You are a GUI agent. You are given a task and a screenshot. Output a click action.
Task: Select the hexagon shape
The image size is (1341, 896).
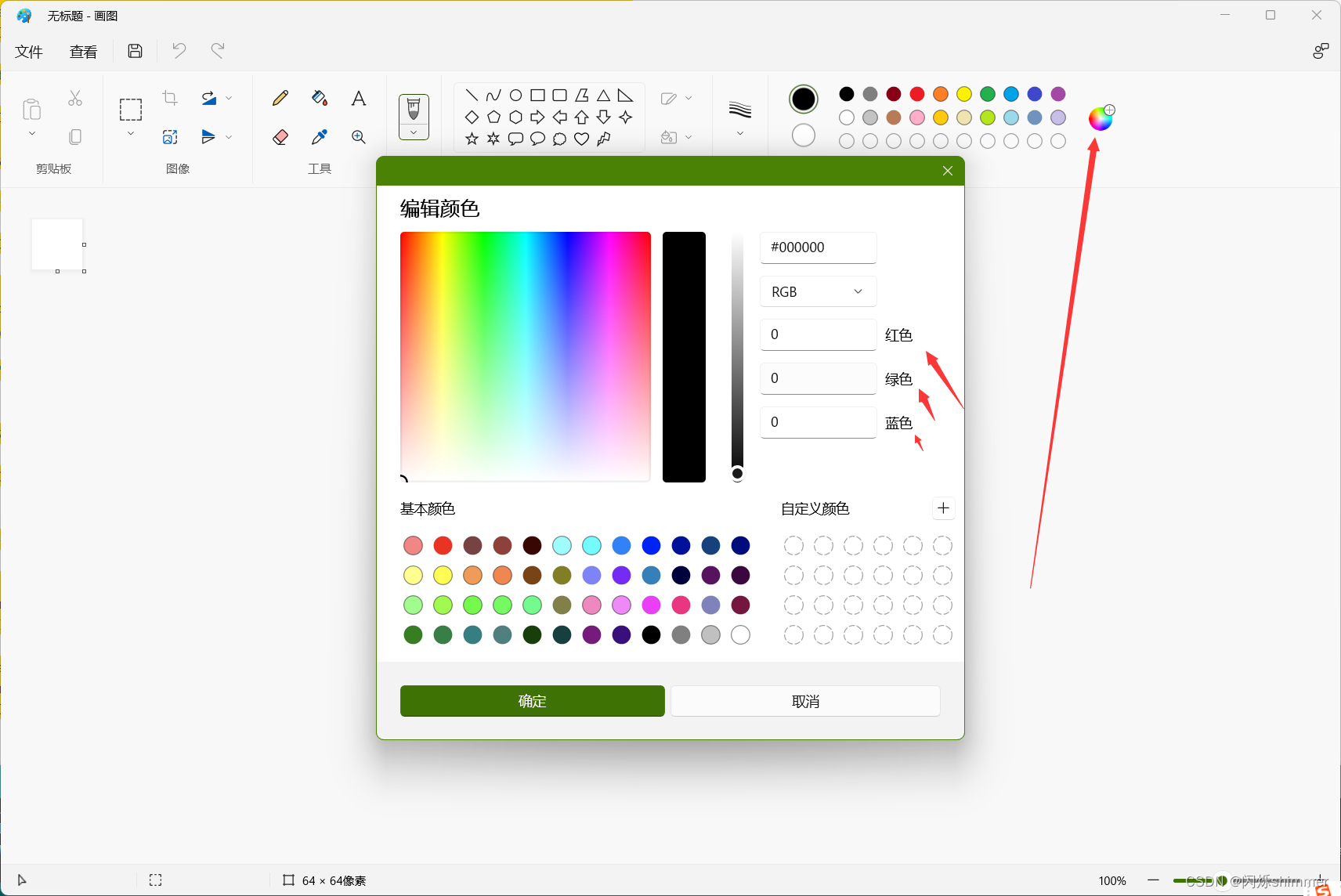[x=515, y=117]
